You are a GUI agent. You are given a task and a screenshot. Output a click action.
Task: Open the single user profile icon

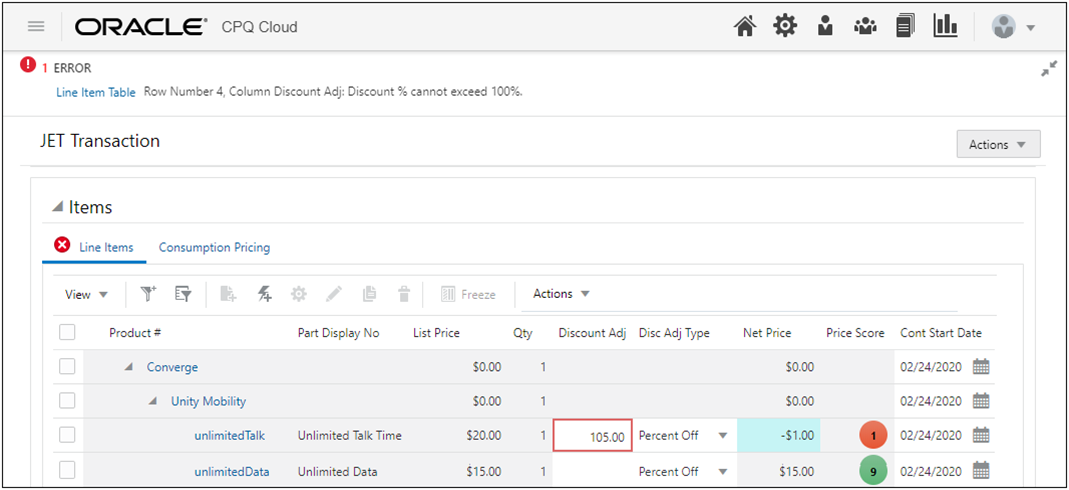pos(826,27)
